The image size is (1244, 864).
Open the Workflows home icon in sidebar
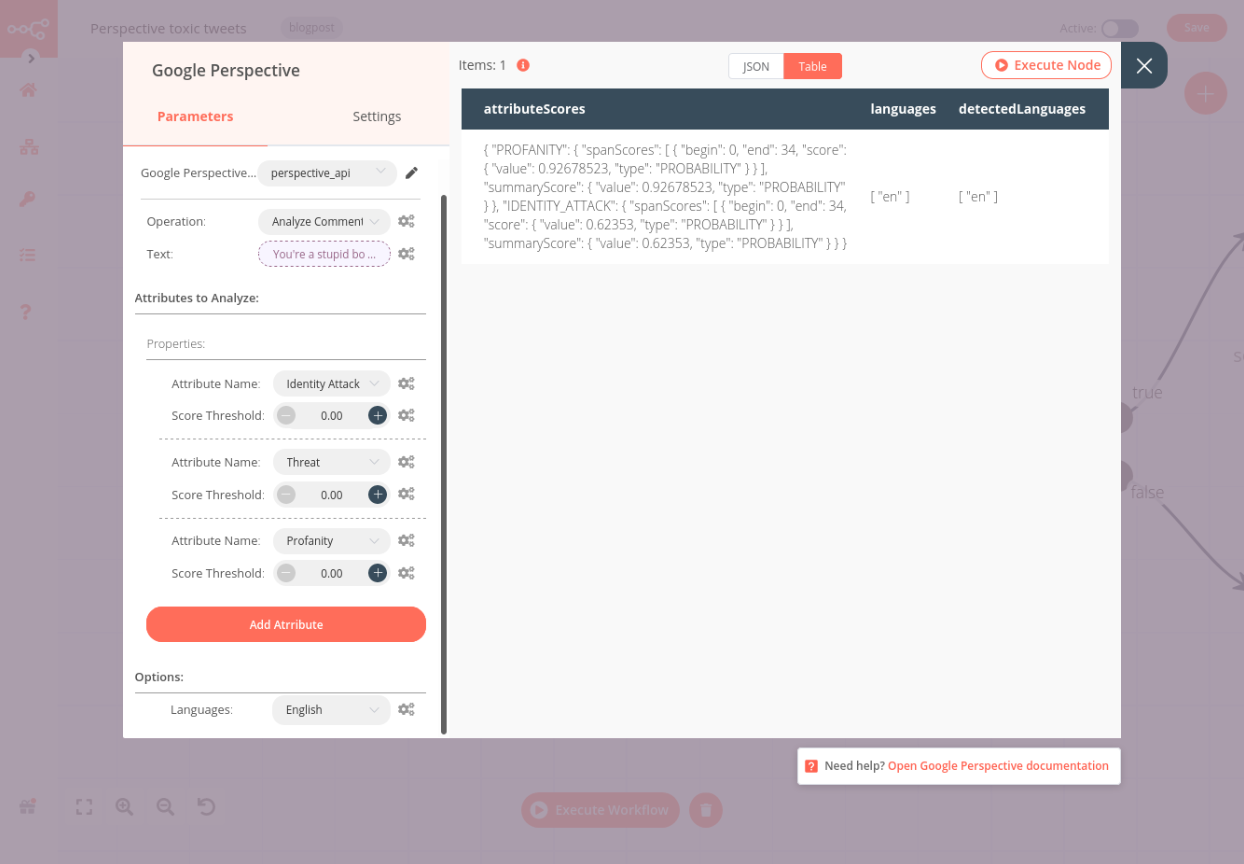tap(29, 90)
